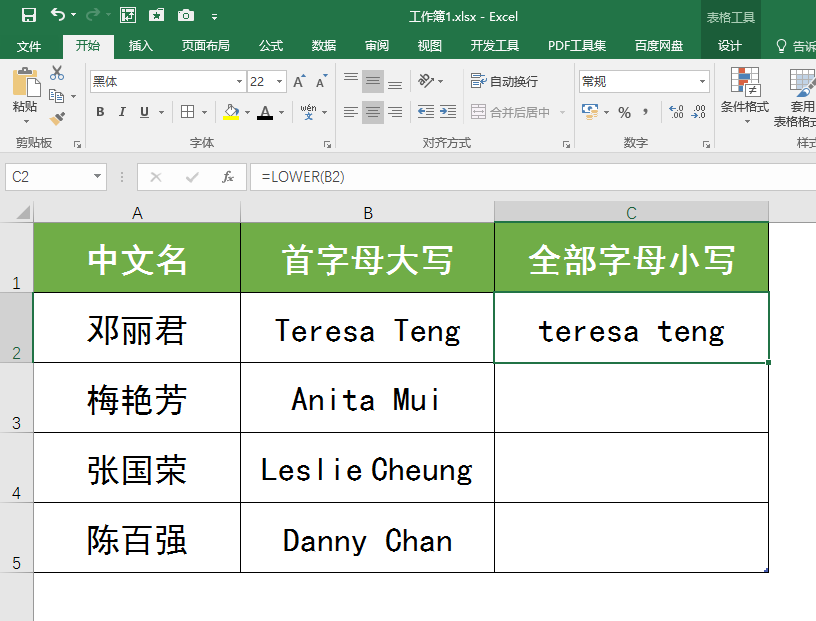Image resolution: width=816 pixels, height=621 pixels.
Task: Open 套用表格格式 format as table
Action: 795,98
